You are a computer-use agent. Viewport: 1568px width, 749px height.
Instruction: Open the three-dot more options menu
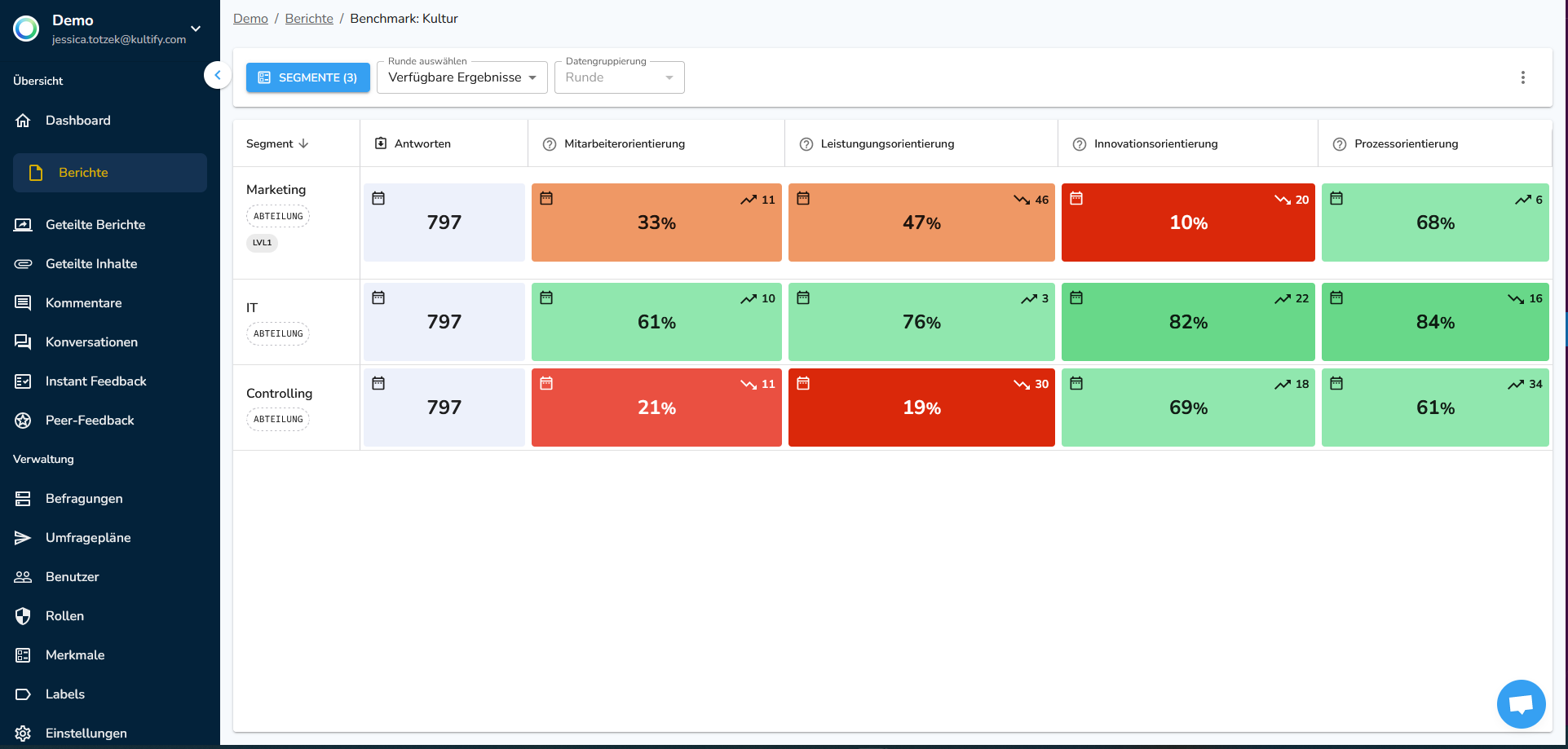pyautogui.click(x=1522, y=77)
